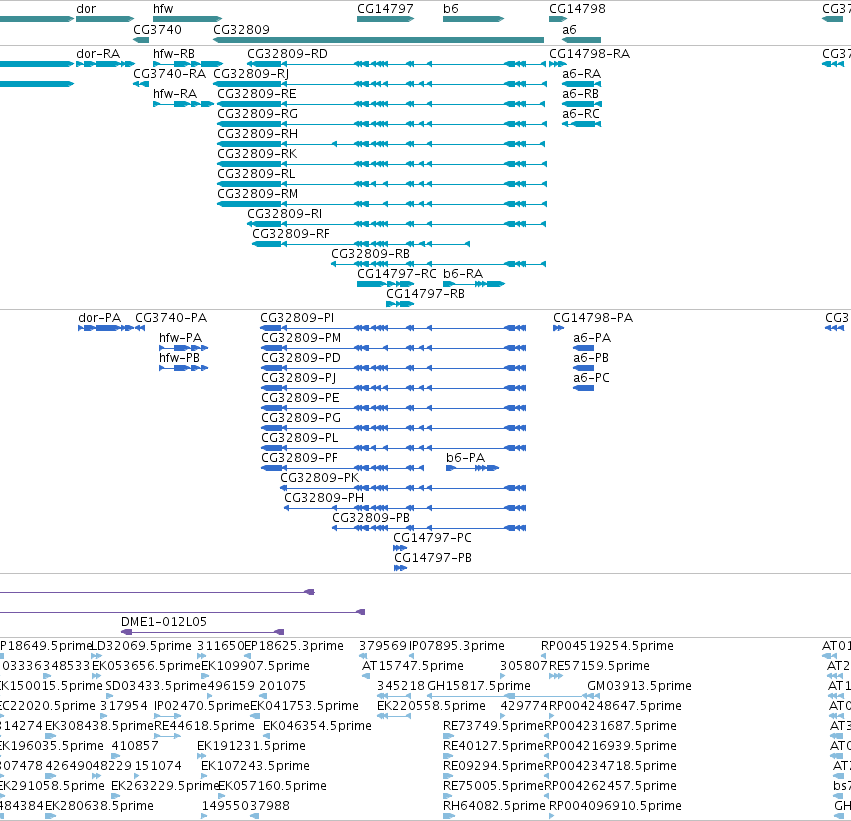Select the EP18625.3prime EST label
The image size is (851, 821).
coord(294,646)
